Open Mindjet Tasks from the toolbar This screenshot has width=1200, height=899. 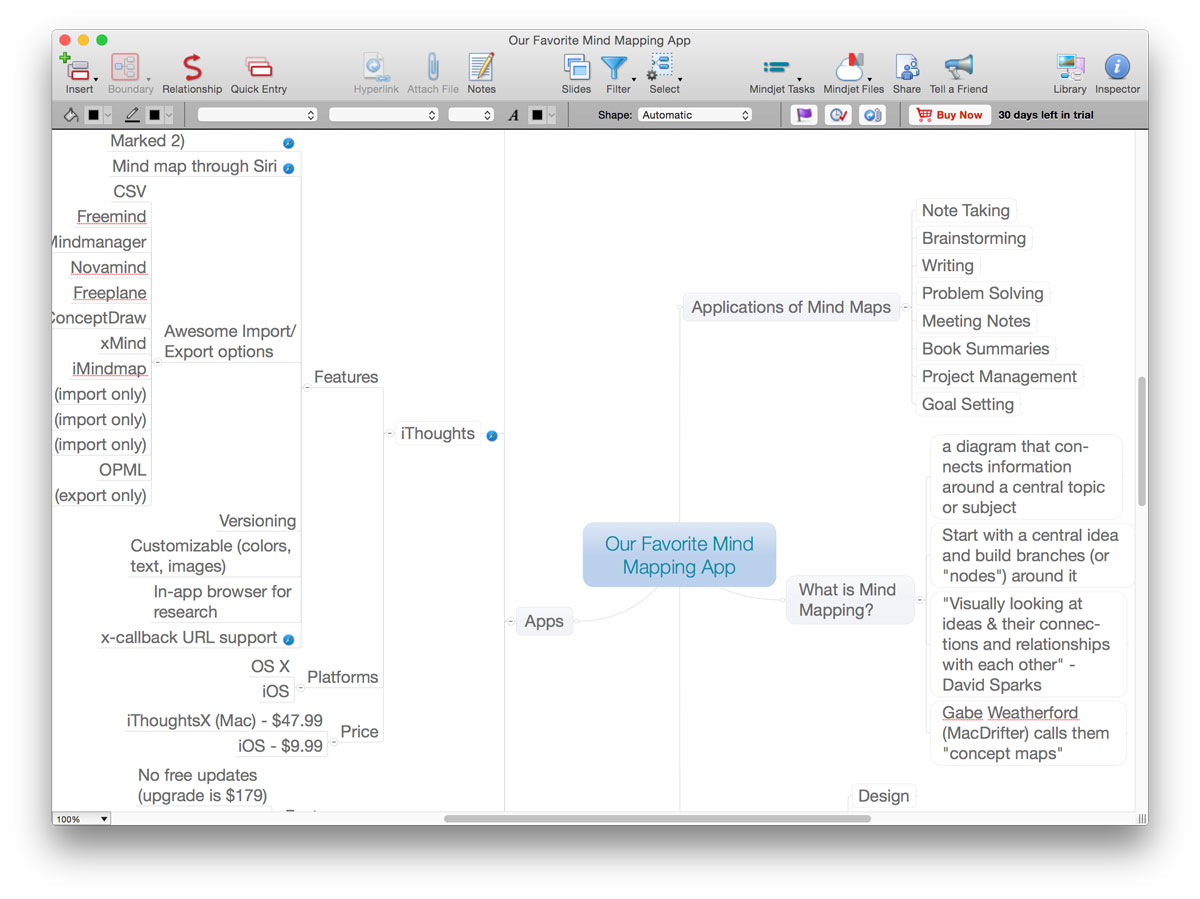click(x=777, y=67)
